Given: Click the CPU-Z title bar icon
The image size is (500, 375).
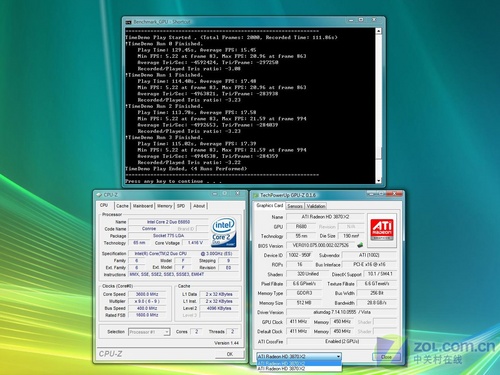Looking at the screenshot, I should 99,195.
